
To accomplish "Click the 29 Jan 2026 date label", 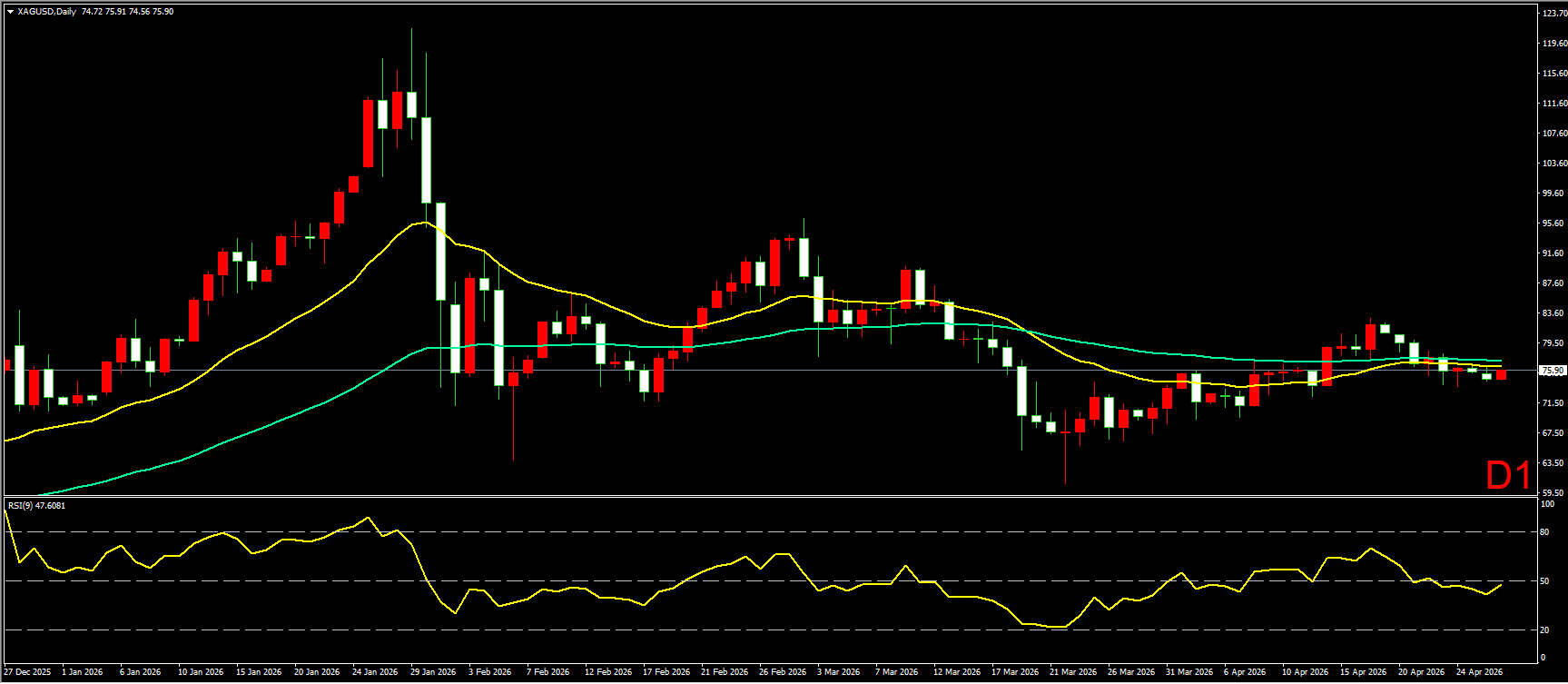I will (433, 672).
